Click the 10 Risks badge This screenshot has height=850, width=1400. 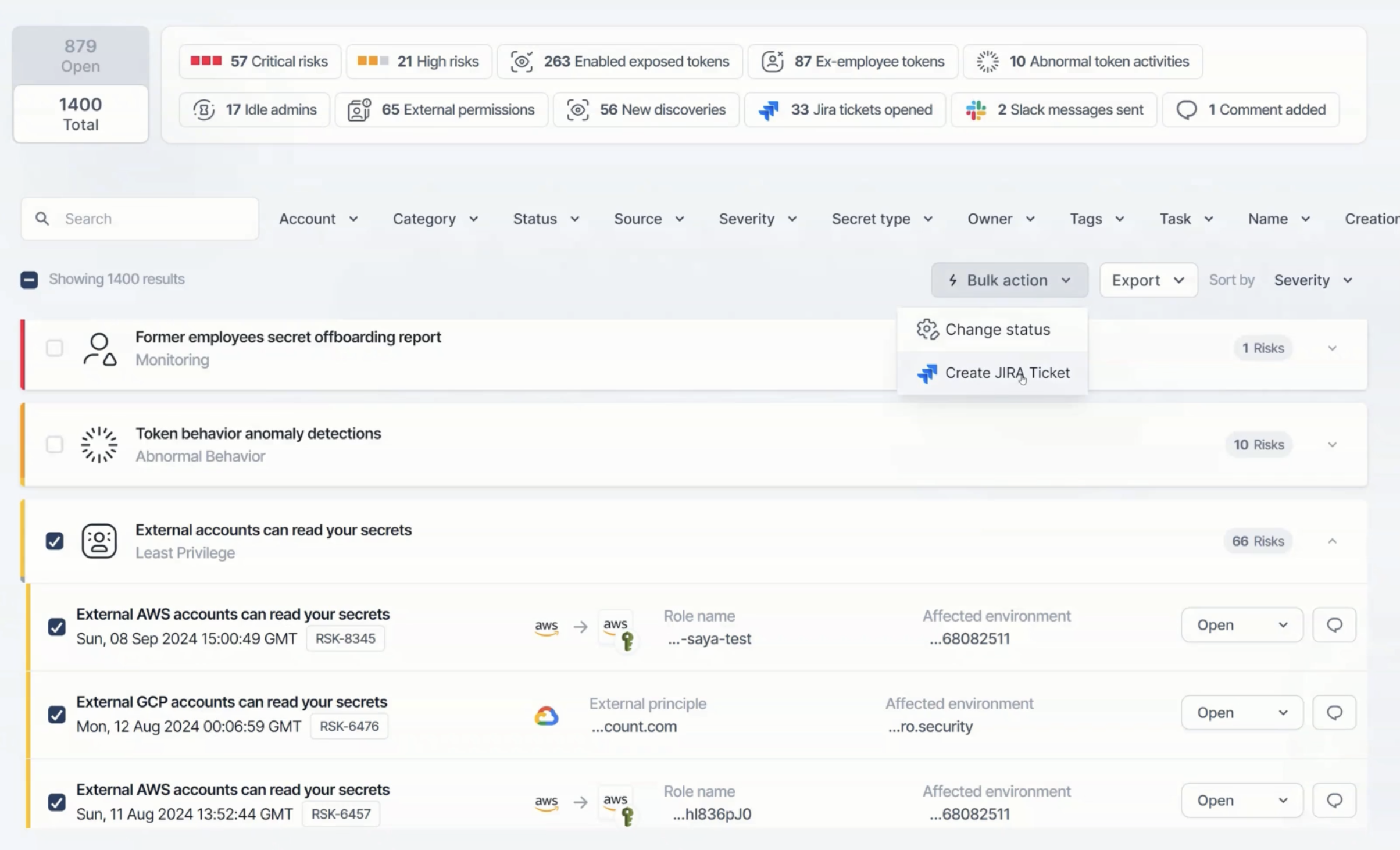click(x=1259, y=445)
